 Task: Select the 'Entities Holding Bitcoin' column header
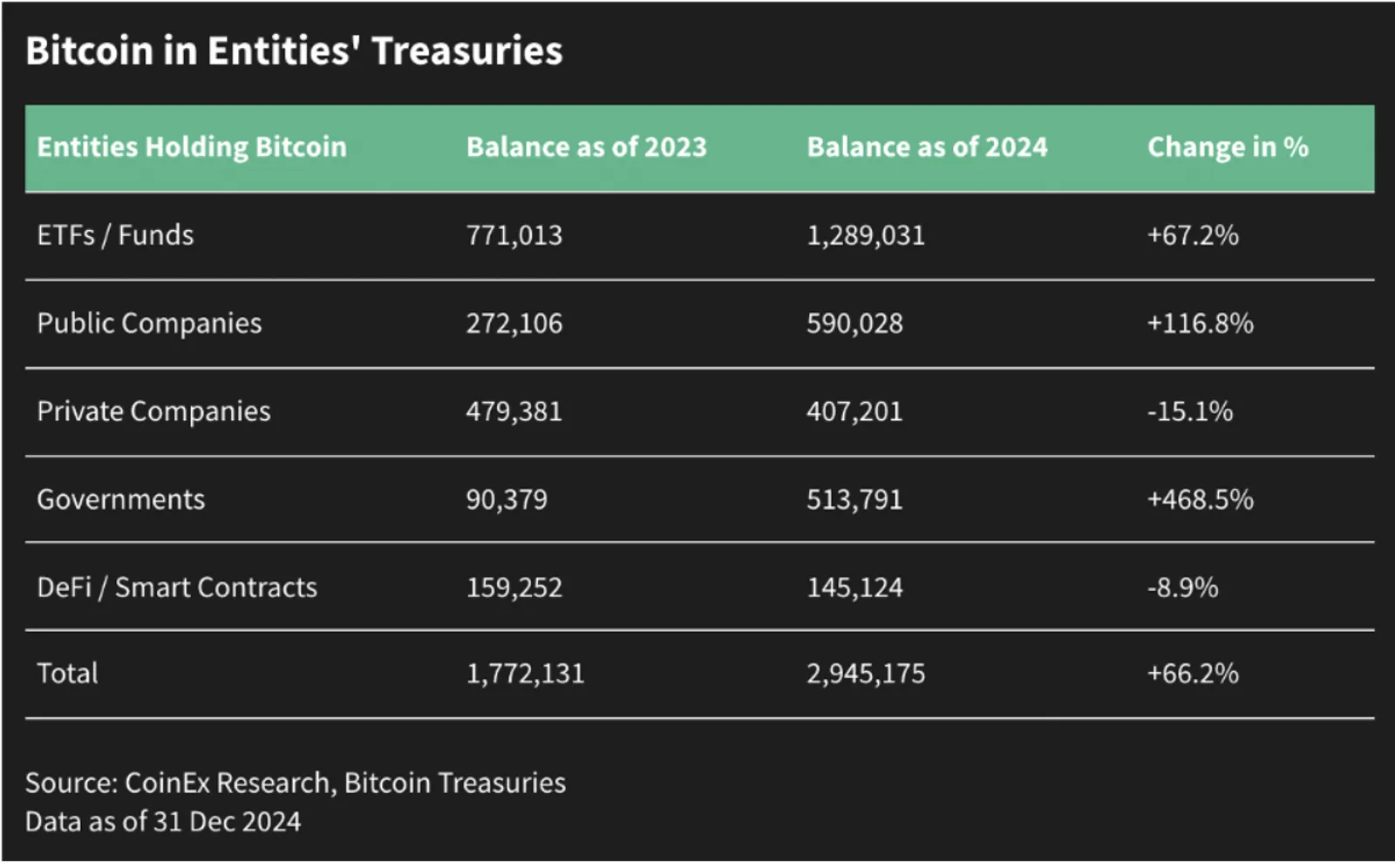coord(192,146)
